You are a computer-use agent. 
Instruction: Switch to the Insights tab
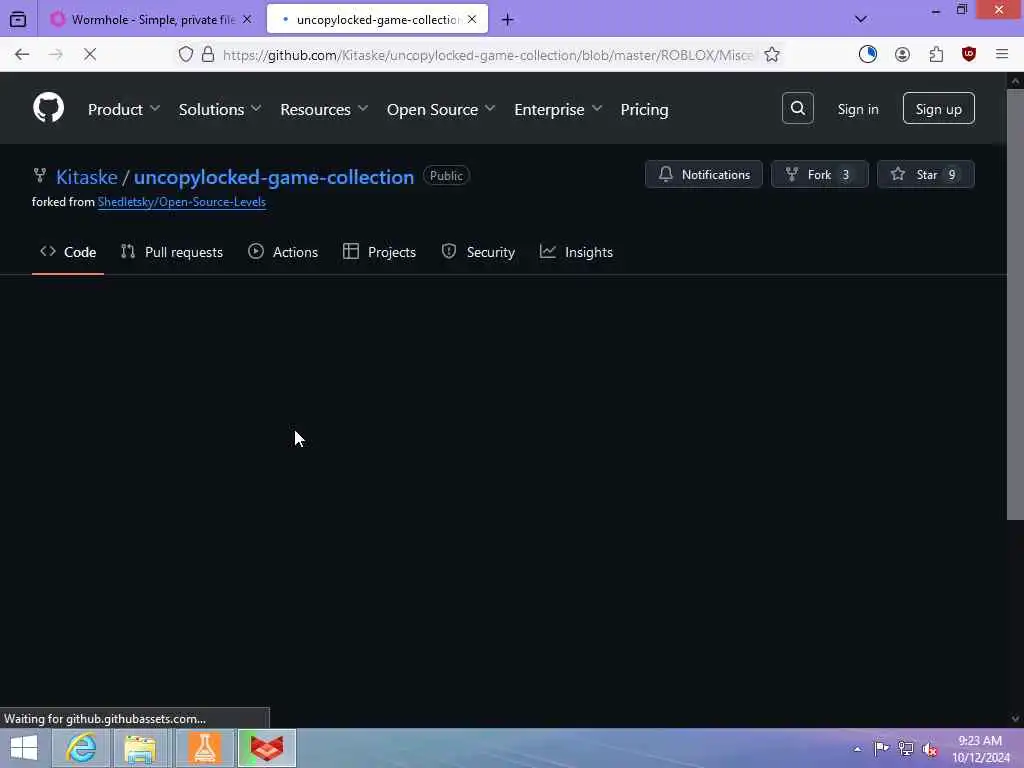point(576,252)
